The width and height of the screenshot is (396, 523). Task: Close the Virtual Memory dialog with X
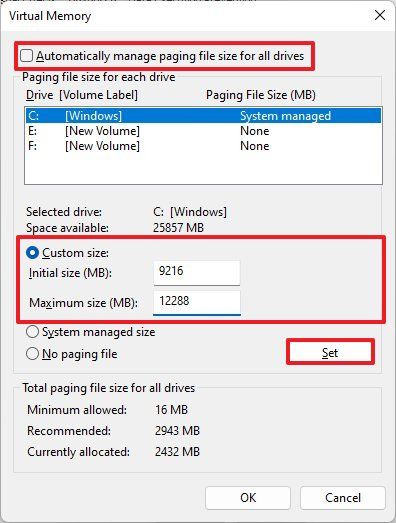click(380, 15)
